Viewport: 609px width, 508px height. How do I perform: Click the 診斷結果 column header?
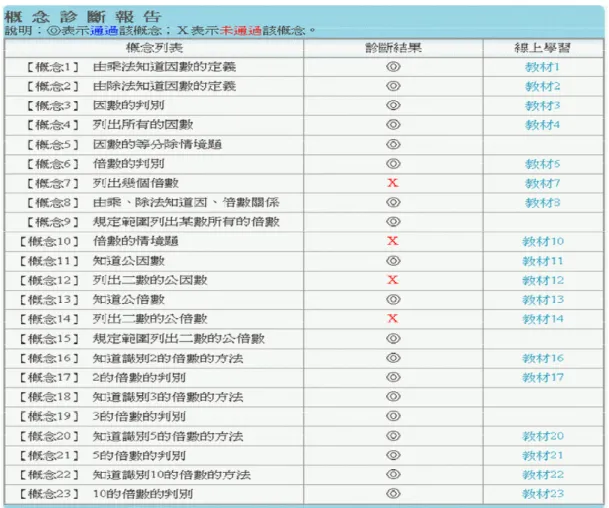393,48
